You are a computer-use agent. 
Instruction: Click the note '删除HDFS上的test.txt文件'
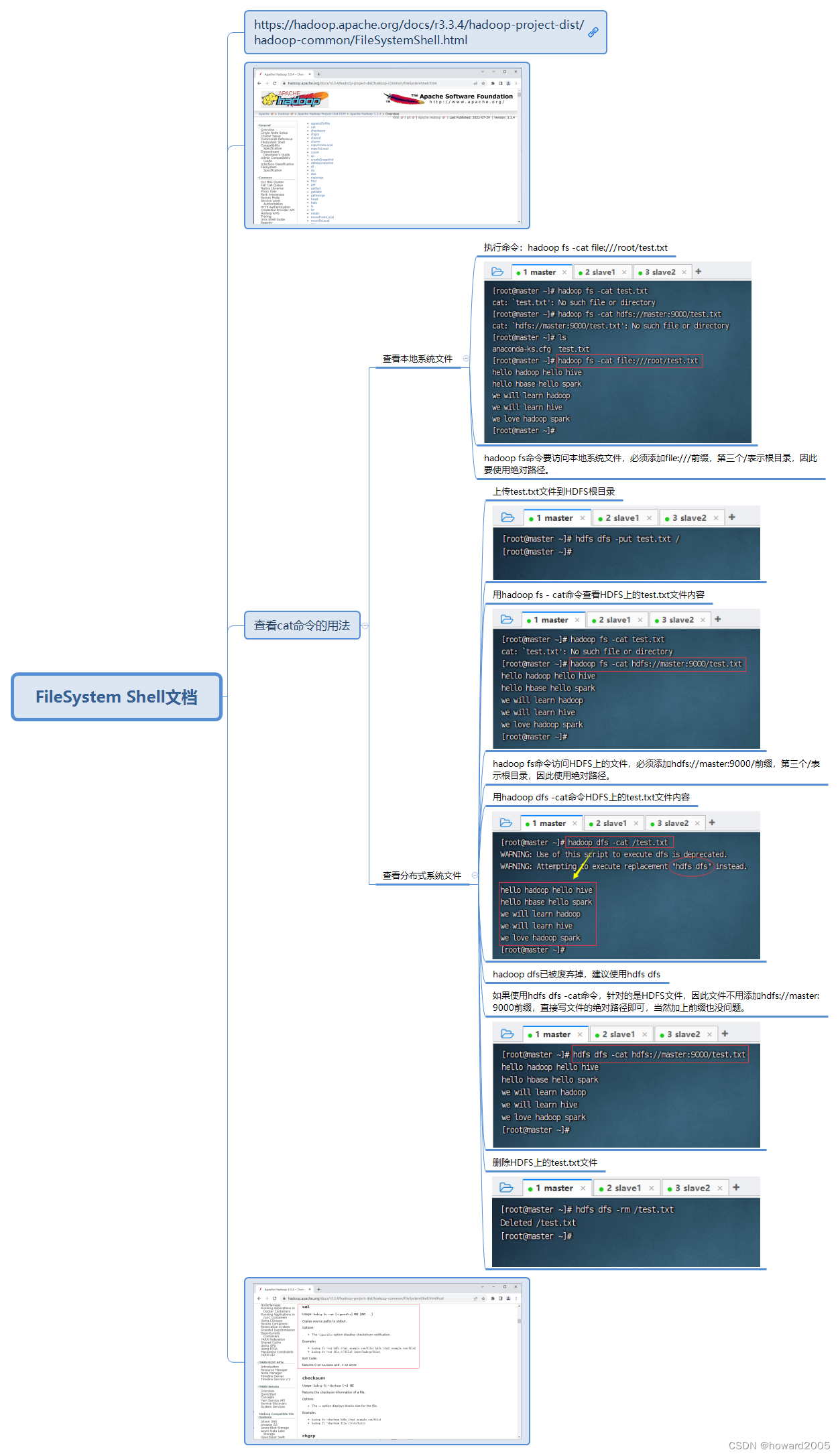pyautogui.click(x=545, y=1162)
